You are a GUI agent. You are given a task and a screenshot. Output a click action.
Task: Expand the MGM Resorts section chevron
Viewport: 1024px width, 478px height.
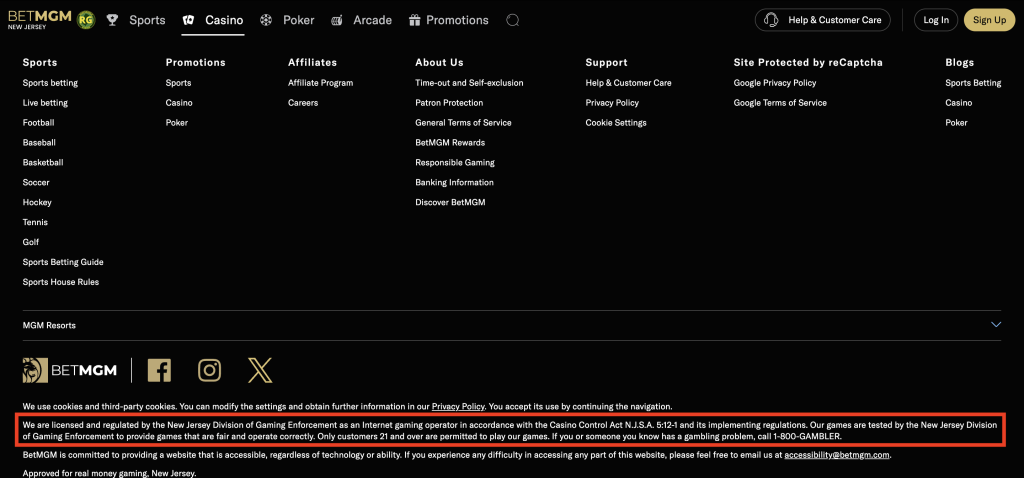click(x=996, y=325)
